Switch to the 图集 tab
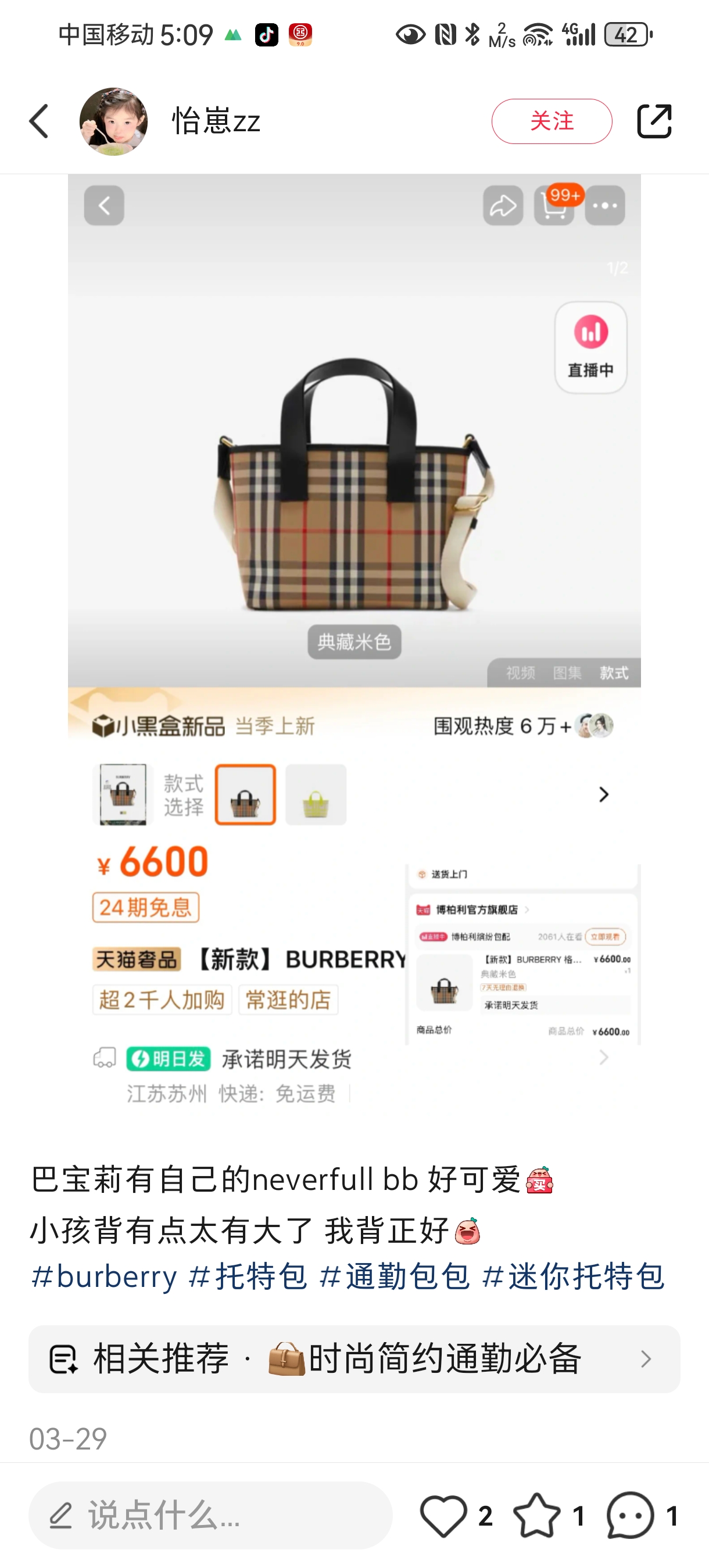The width and height of the screenshot is (709, 1568). tap(567, 672)
